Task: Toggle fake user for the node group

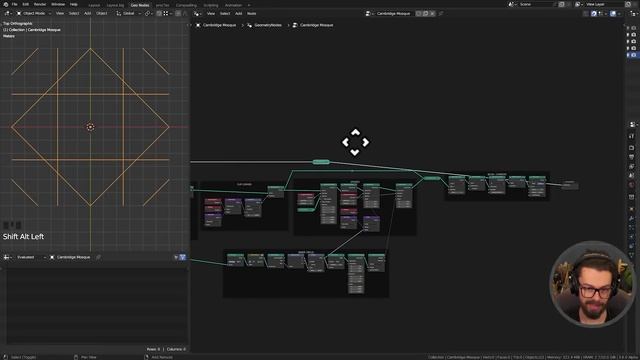Action: click(x=418, y=13)
